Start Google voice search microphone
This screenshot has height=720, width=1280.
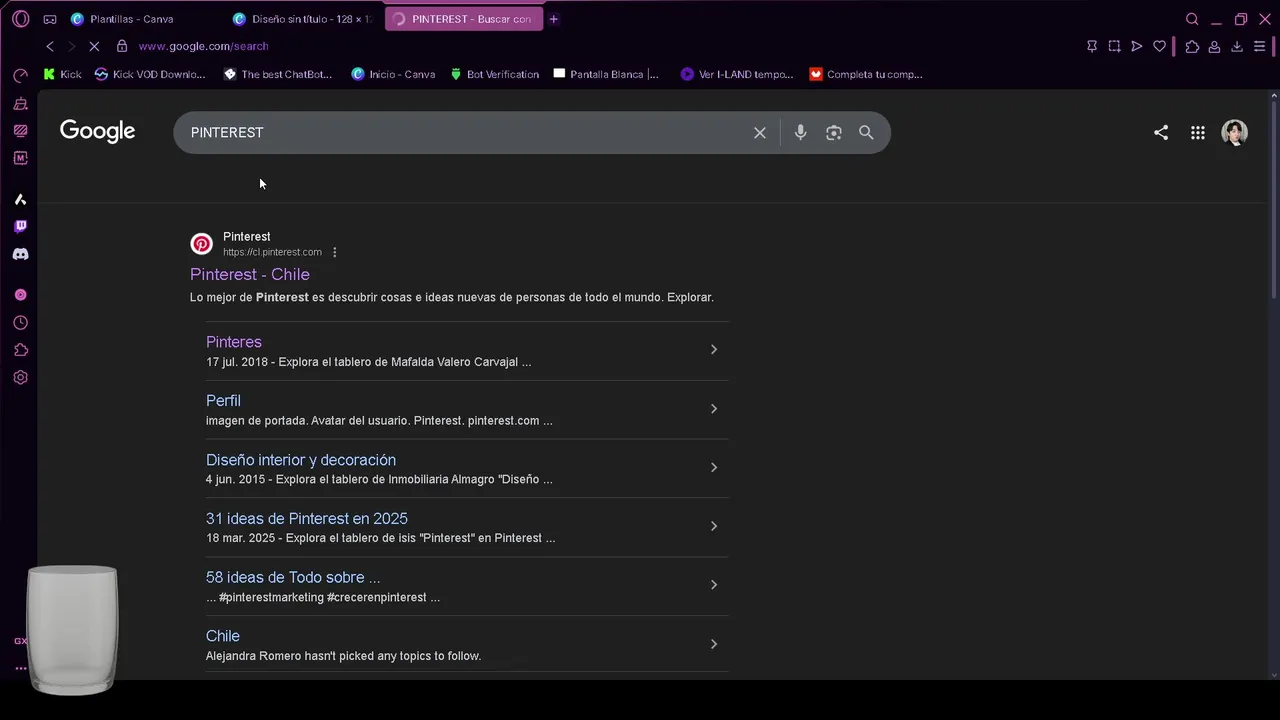pos(800,132)
